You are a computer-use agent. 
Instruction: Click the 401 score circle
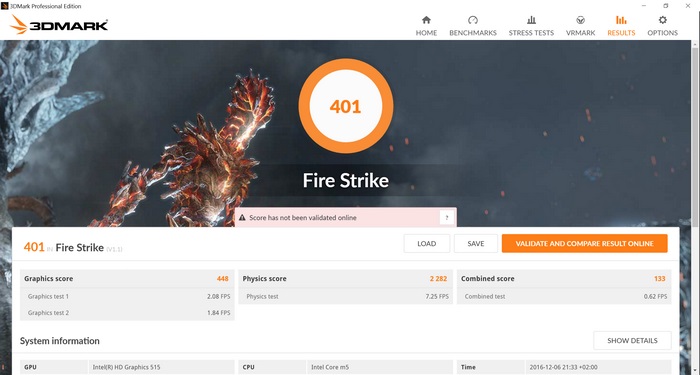click(x=346, y=106)
